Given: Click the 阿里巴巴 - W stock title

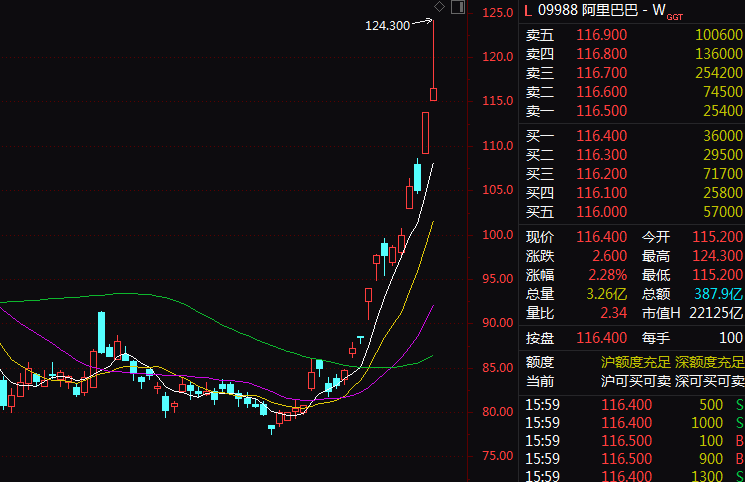Looking at the screenshot, I should 630,10.
